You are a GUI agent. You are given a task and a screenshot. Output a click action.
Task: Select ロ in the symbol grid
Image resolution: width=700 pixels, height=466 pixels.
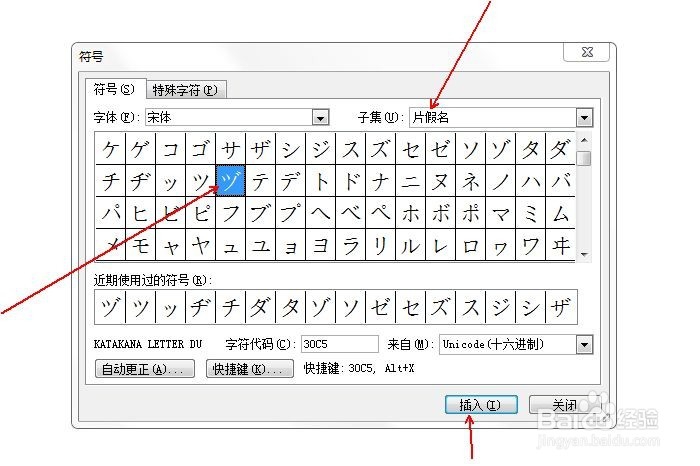tap(470, 245)
